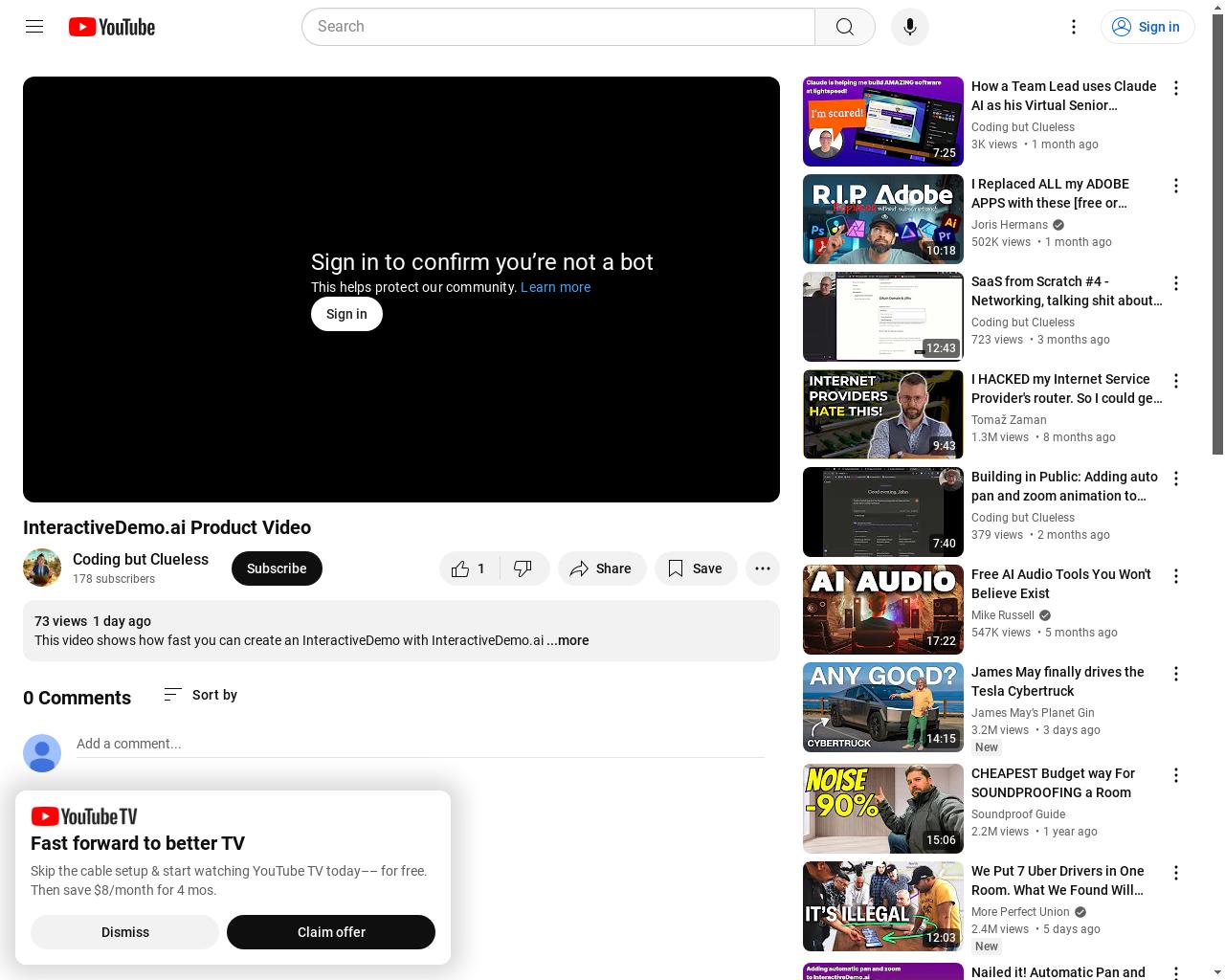Open ANY GOOD Cybertruck thumbnail
This screenshot has height=980, width=1225.
[883, 707]
